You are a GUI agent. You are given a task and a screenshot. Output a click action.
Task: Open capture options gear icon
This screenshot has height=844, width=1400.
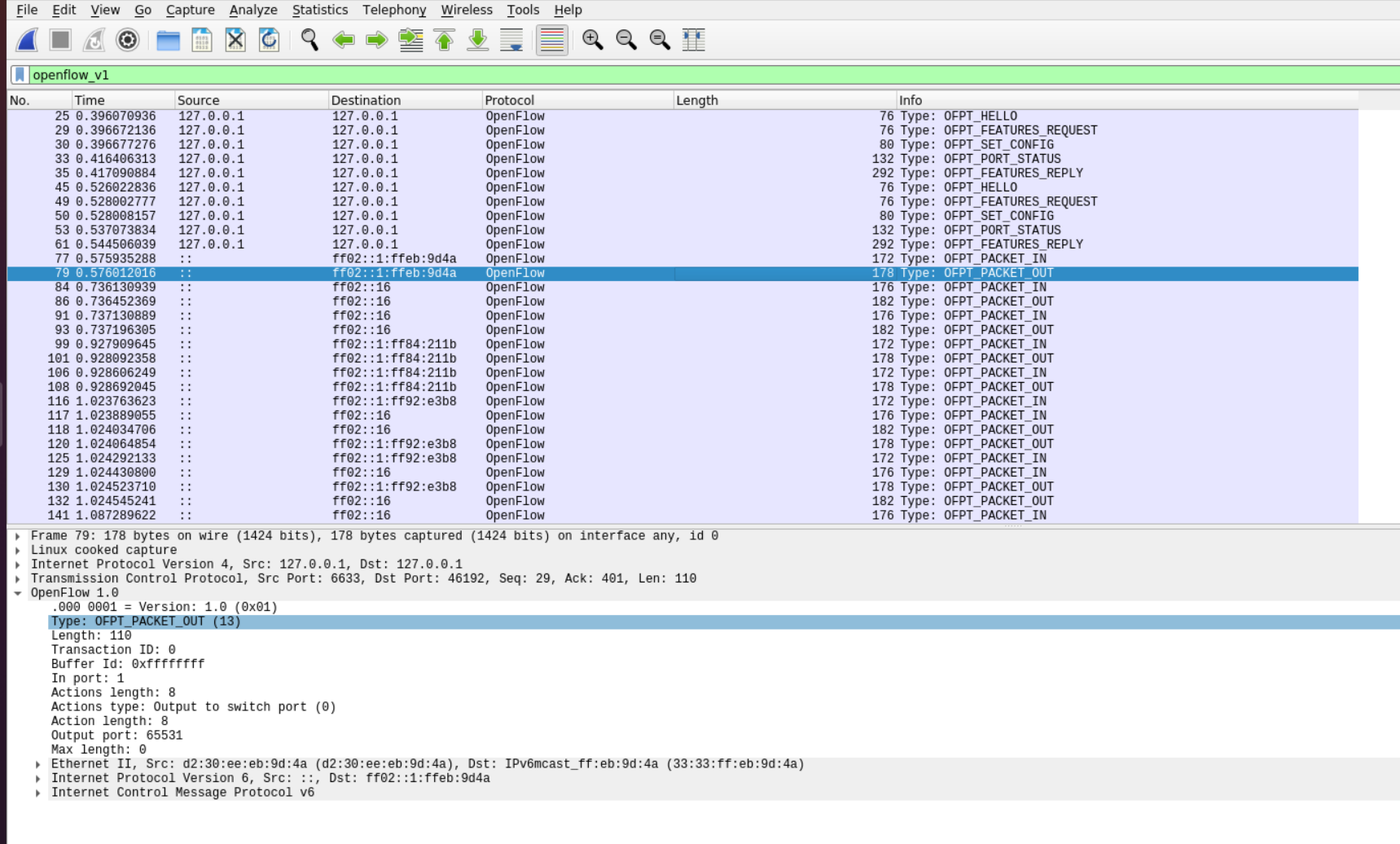[x=128, y=40]
